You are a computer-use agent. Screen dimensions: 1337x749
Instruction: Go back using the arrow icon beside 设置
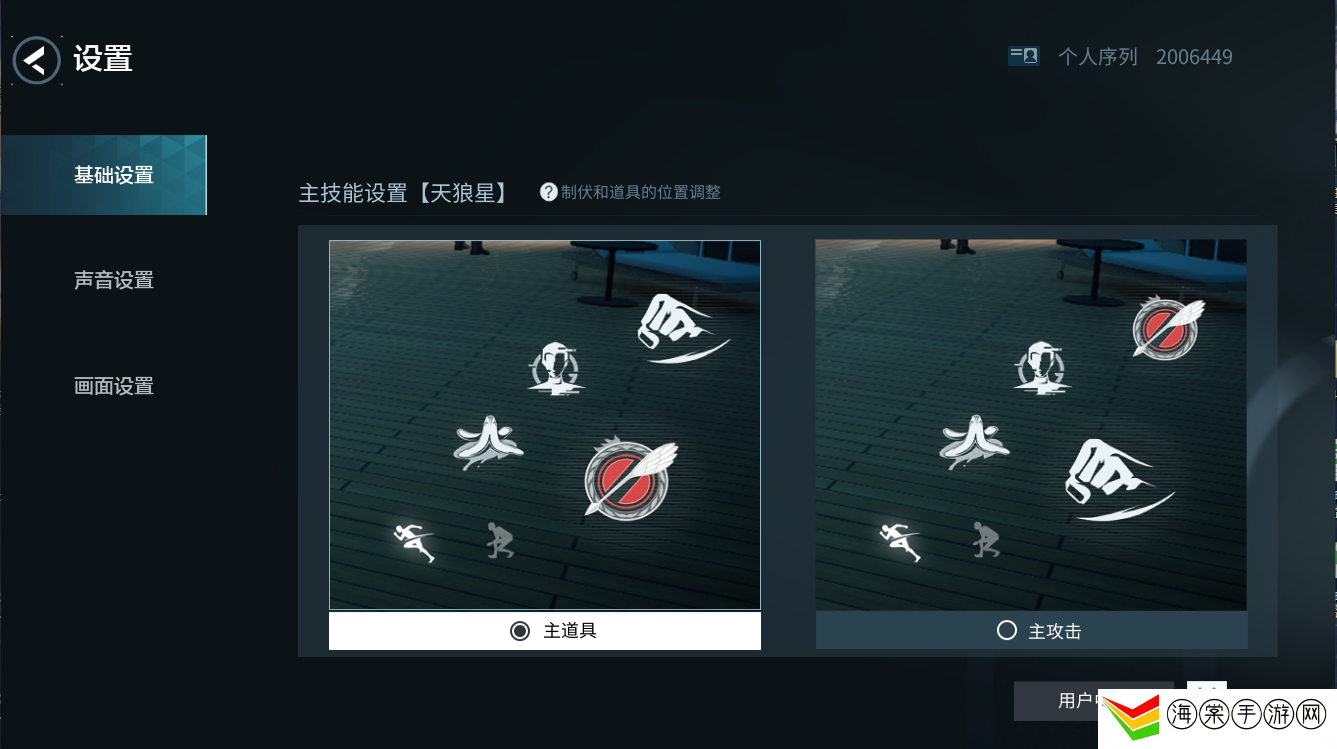click(37, 60)
